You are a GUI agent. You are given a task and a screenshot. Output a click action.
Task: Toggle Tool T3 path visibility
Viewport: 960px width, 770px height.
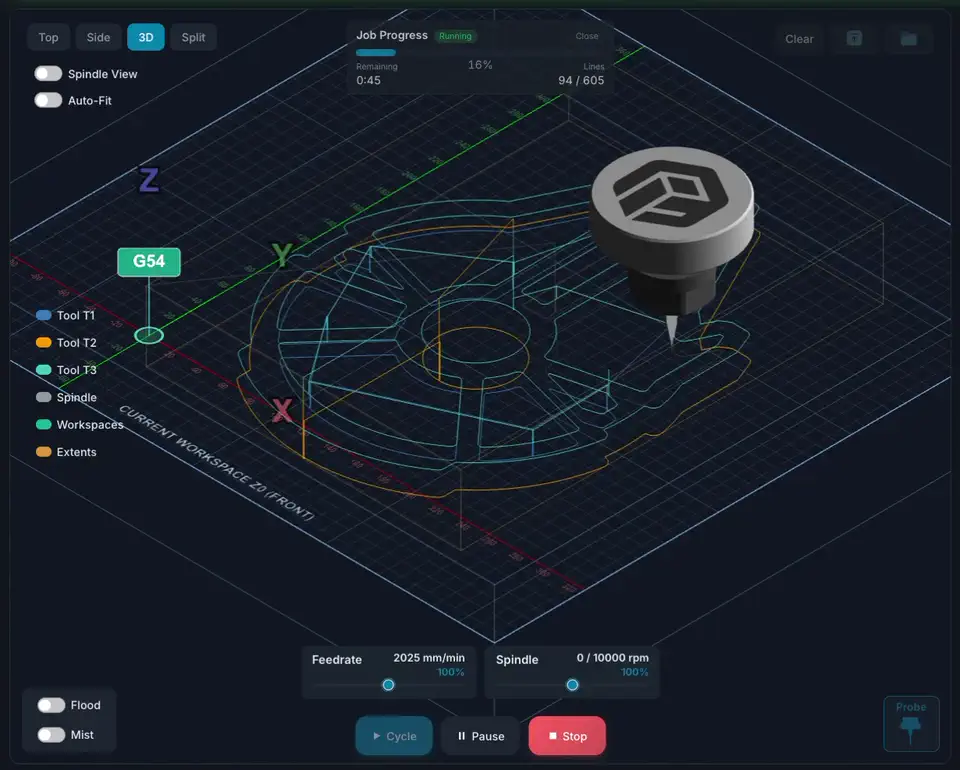point(66,370)
